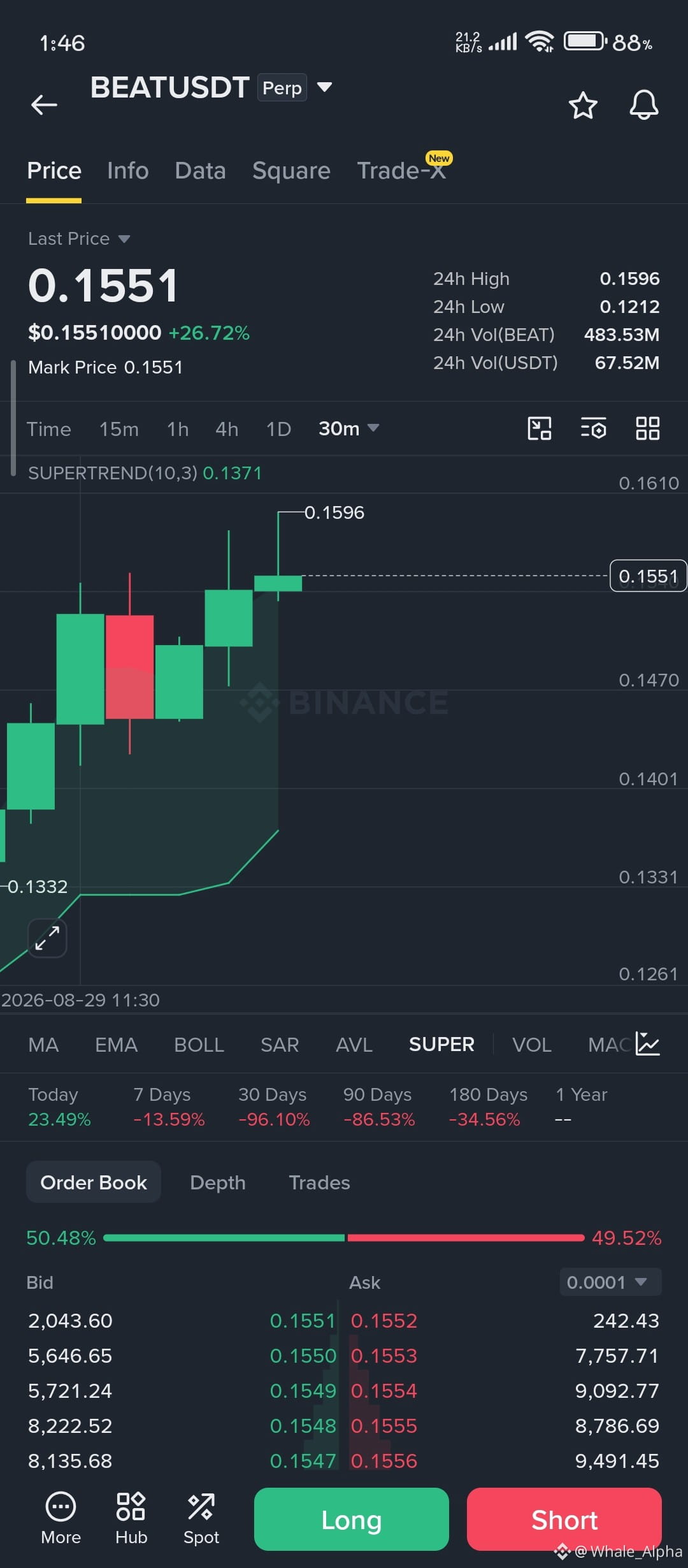Viewport: 688px width, 1568px height.
Task: Open the 0.0001 order book precision dropdown
Action: pos(610,1282)
